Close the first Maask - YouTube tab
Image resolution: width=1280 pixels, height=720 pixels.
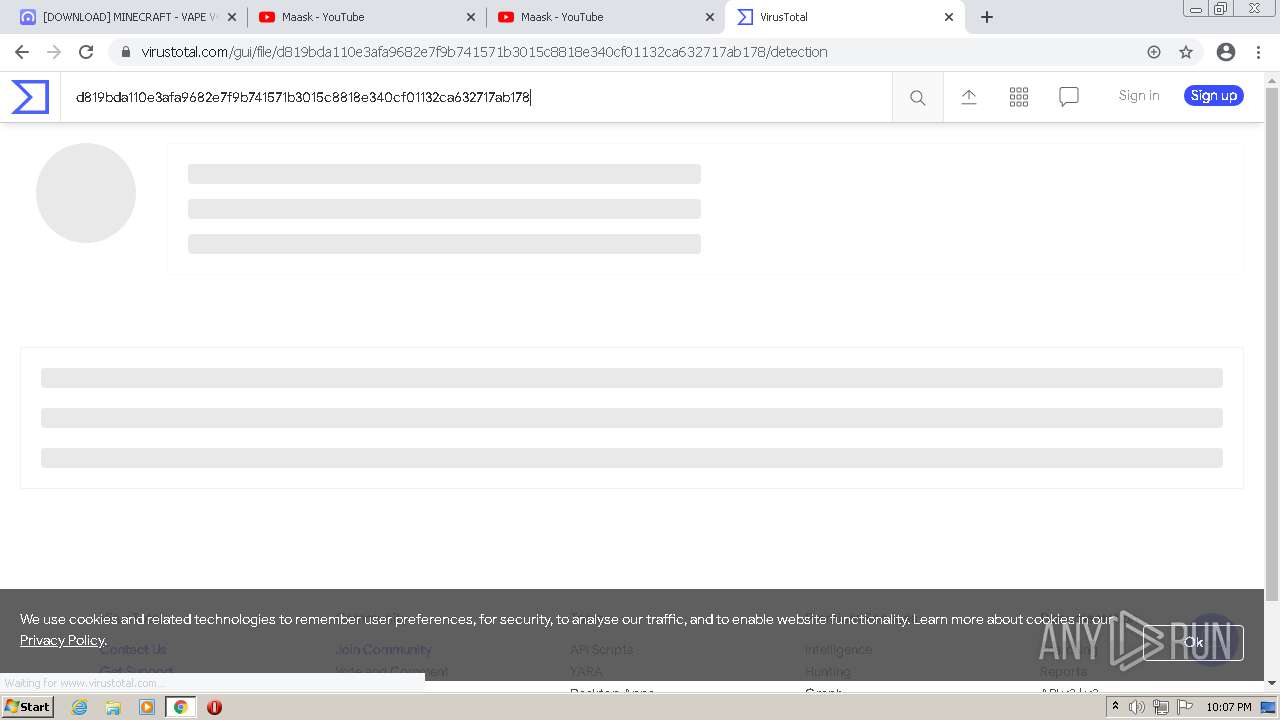pos(471,17)
